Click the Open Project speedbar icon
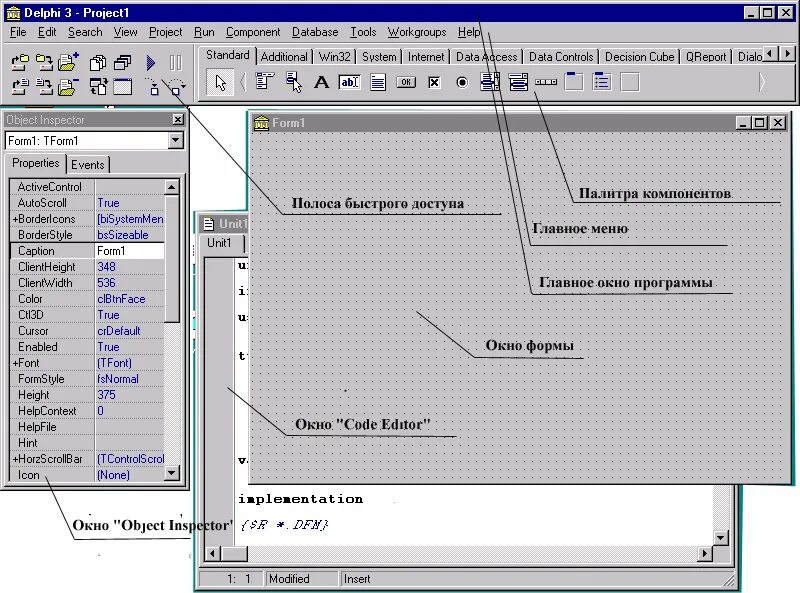Screen dimensions: 800x593 pyautogui.click(x=20, y=63)
